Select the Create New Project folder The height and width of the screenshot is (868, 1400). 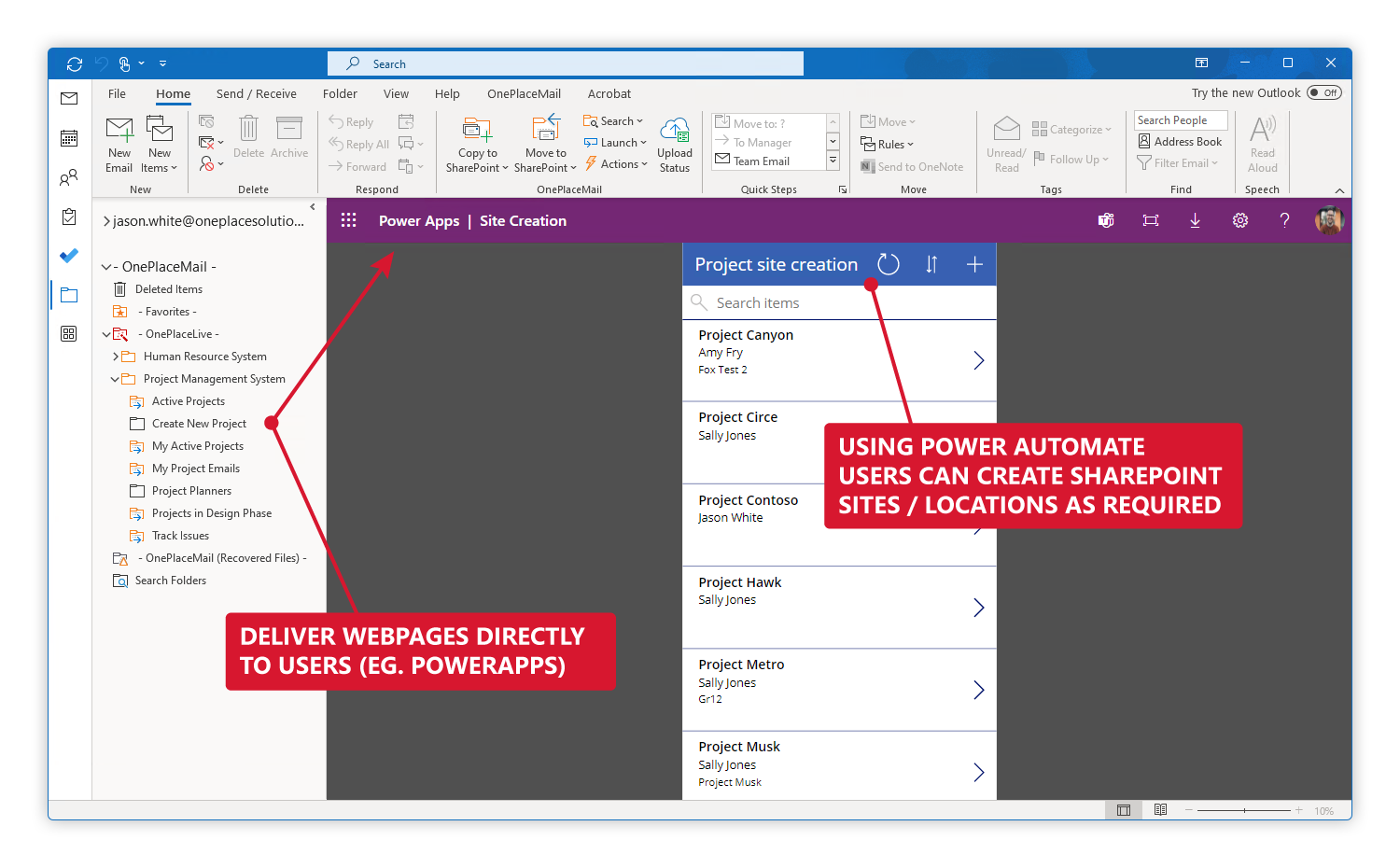199,424
